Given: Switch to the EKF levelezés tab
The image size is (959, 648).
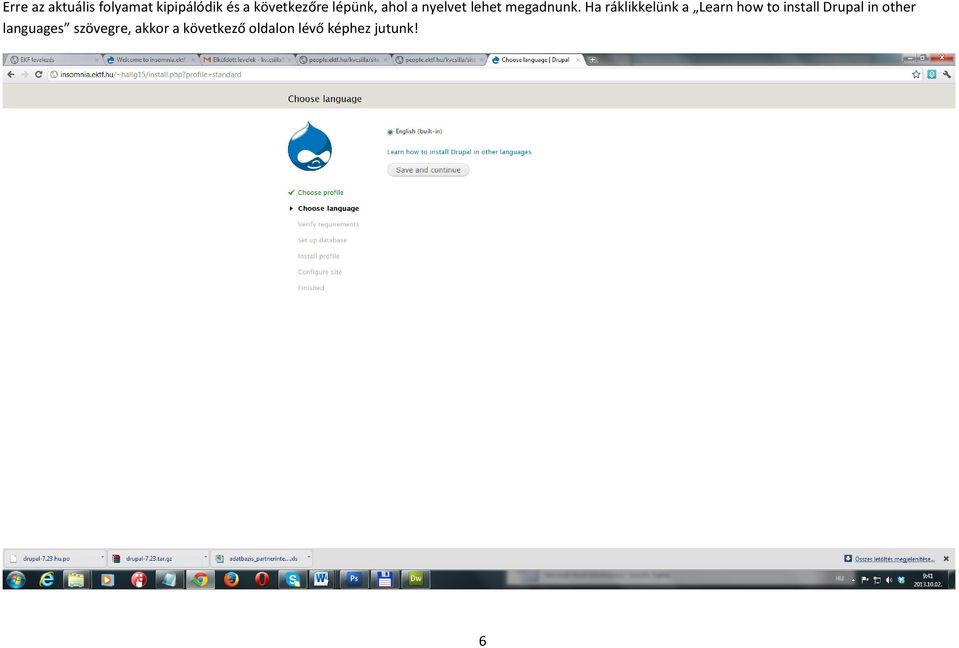Looking at the screenshot, I should point(52,60).
